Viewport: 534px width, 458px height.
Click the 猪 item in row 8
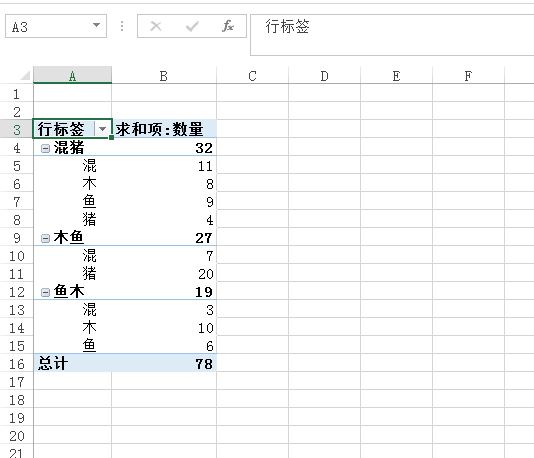point(89,220)
